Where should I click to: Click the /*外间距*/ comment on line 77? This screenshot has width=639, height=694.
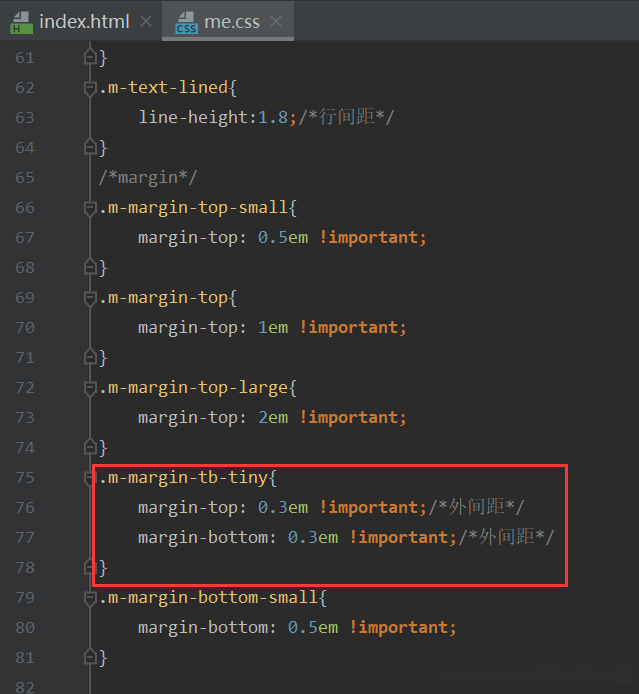507,537
